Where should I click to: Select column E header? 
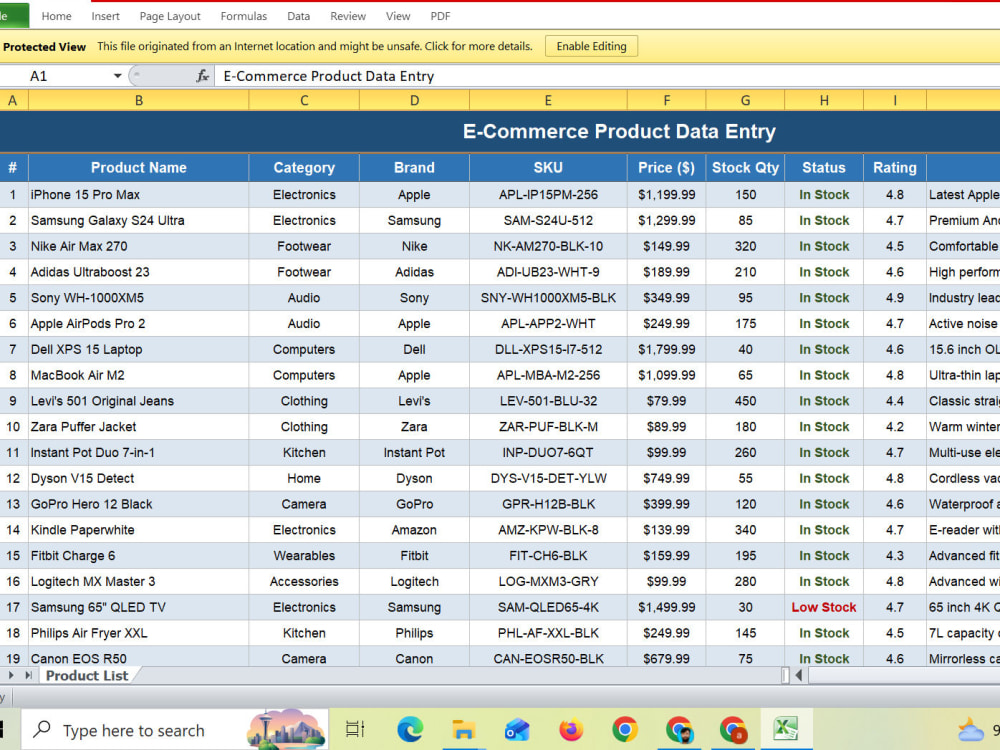pyautogui.click(x=548, y=100)
